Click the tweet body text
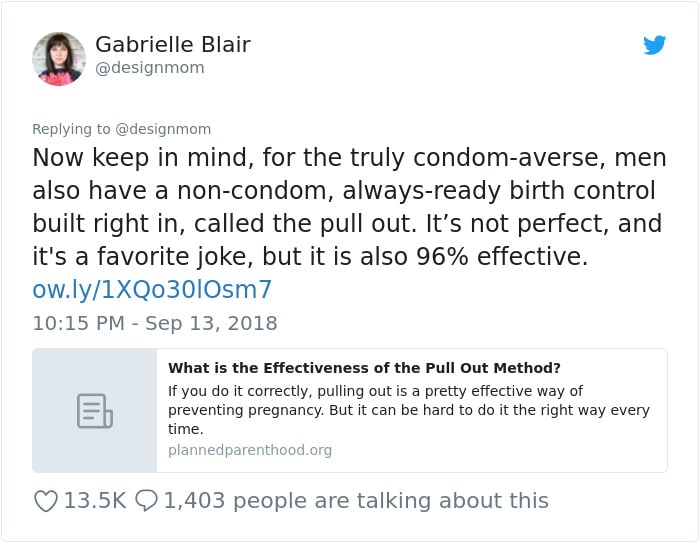The width and height of the screenshot is (700, 543). [x=350, y=207]
